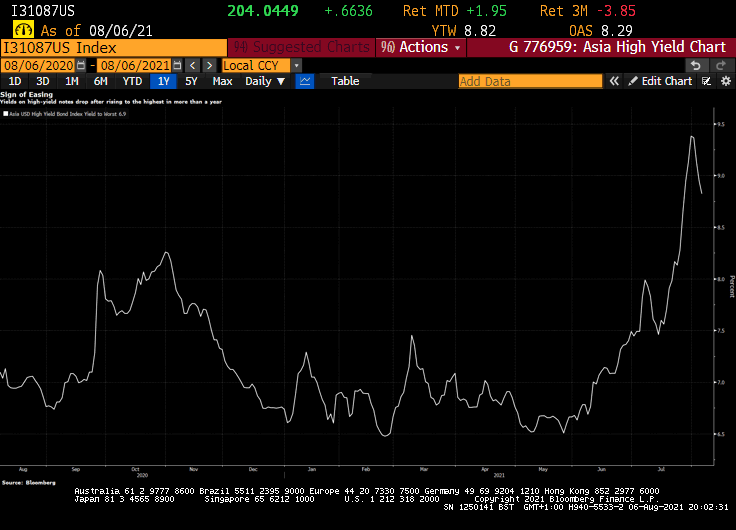Click the start date 08/06/2020 field

[x=39, y=65]
